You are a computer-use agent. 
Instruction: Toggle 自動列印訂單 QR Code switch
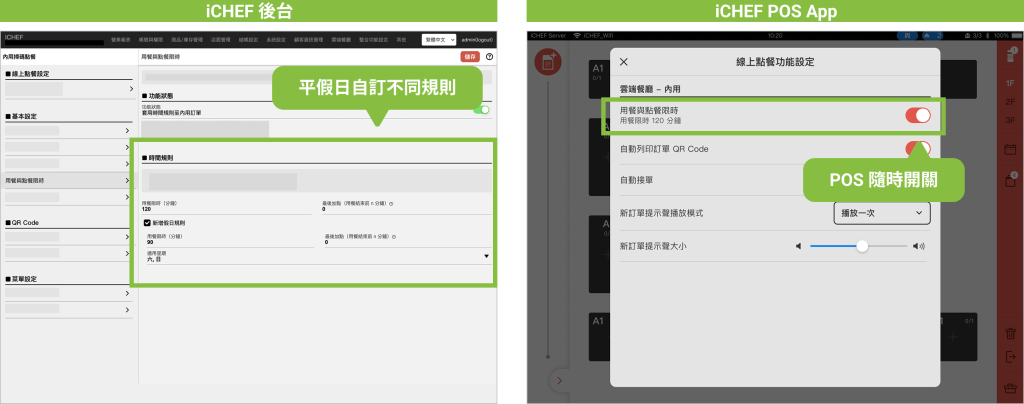(917, 149)
